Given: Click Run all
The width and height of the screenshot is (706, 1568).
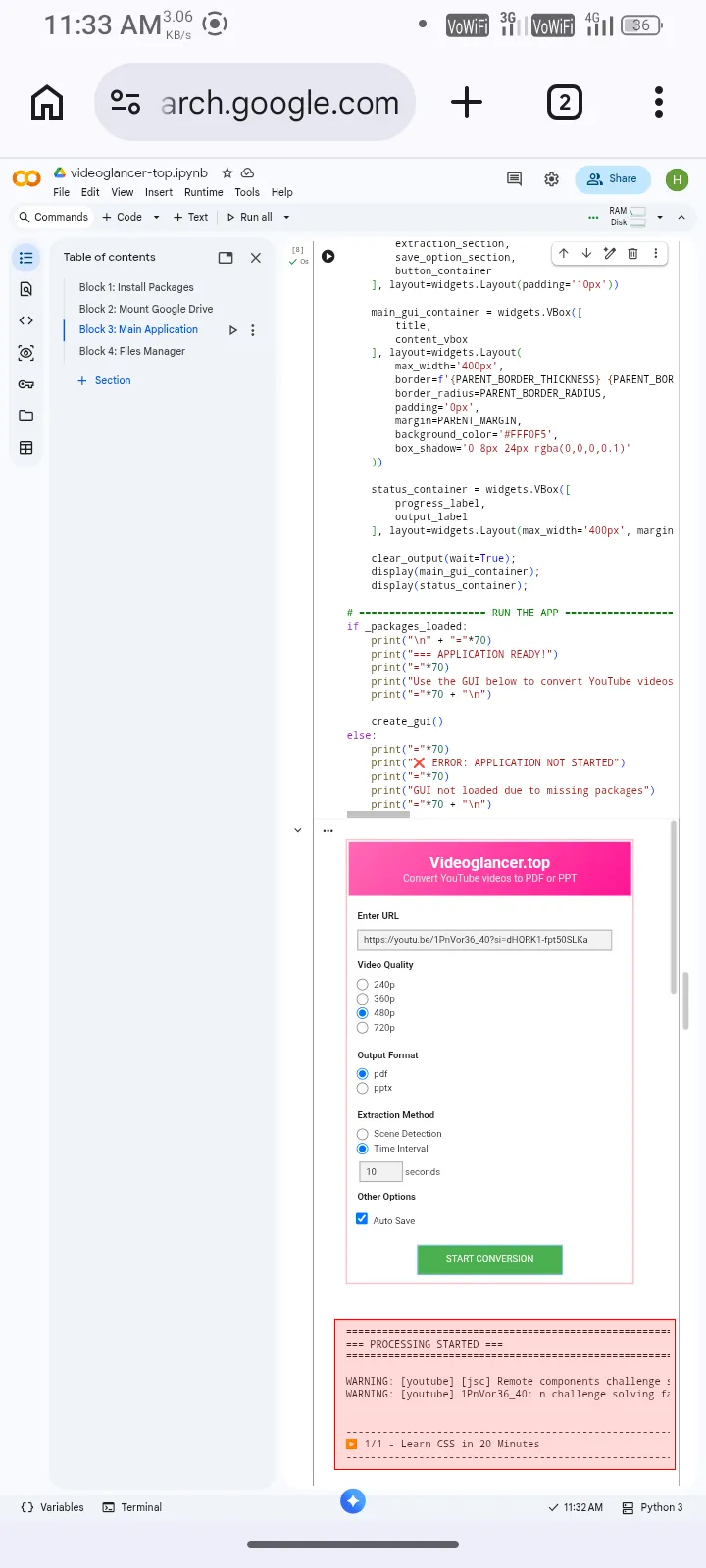Looking at the screenshot, I should pos(250,218).
